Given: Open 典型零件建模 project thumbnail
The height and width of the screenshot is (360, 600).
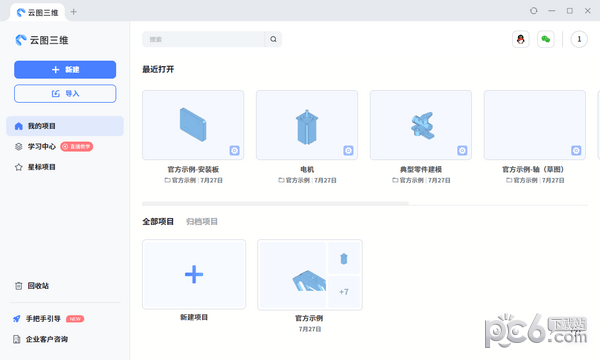Looking at the screenshot, I should click(x=421, y=125).
